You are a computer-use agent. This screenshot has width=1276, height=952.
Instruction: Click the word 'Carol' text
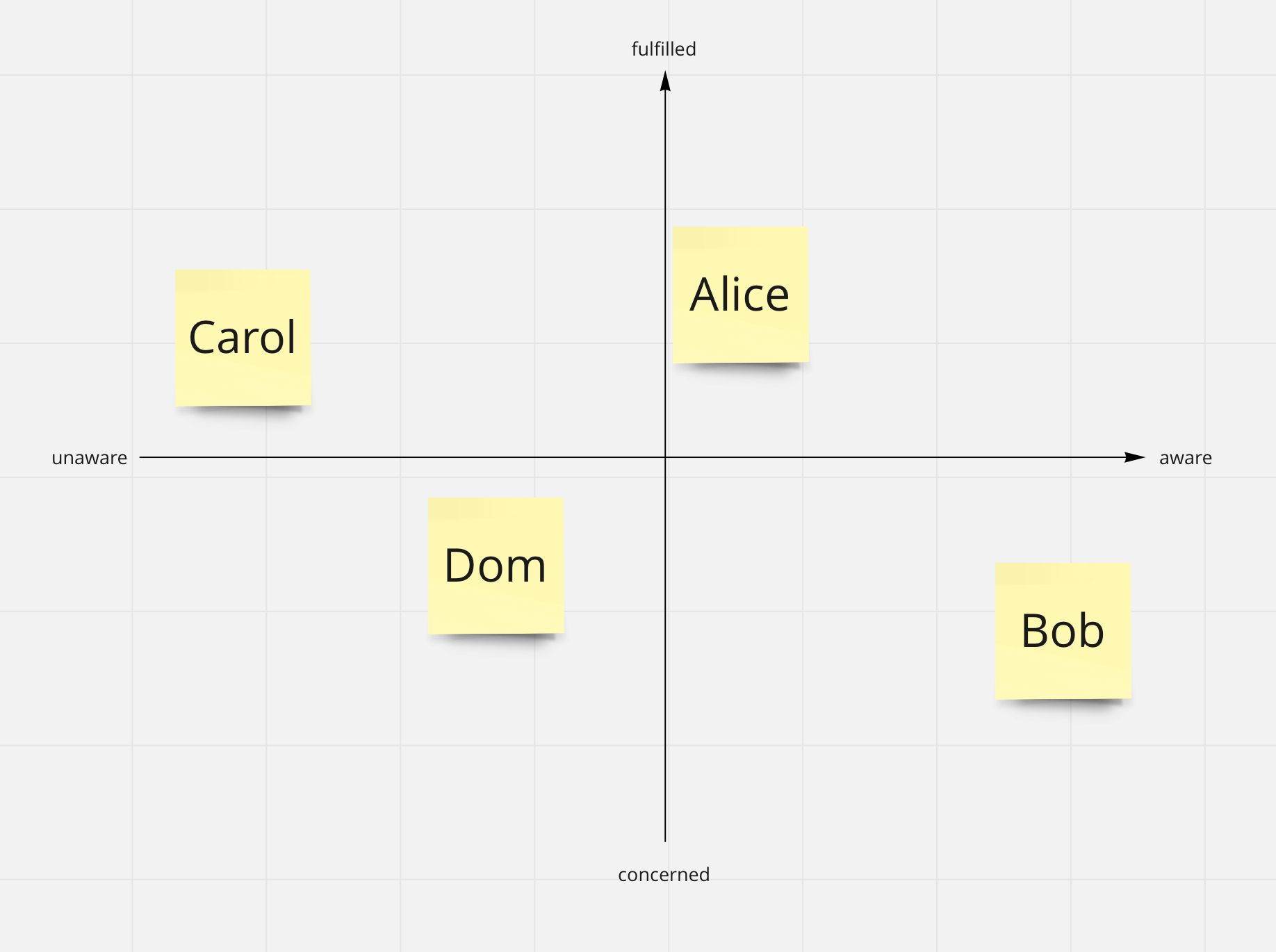point(243,338)
